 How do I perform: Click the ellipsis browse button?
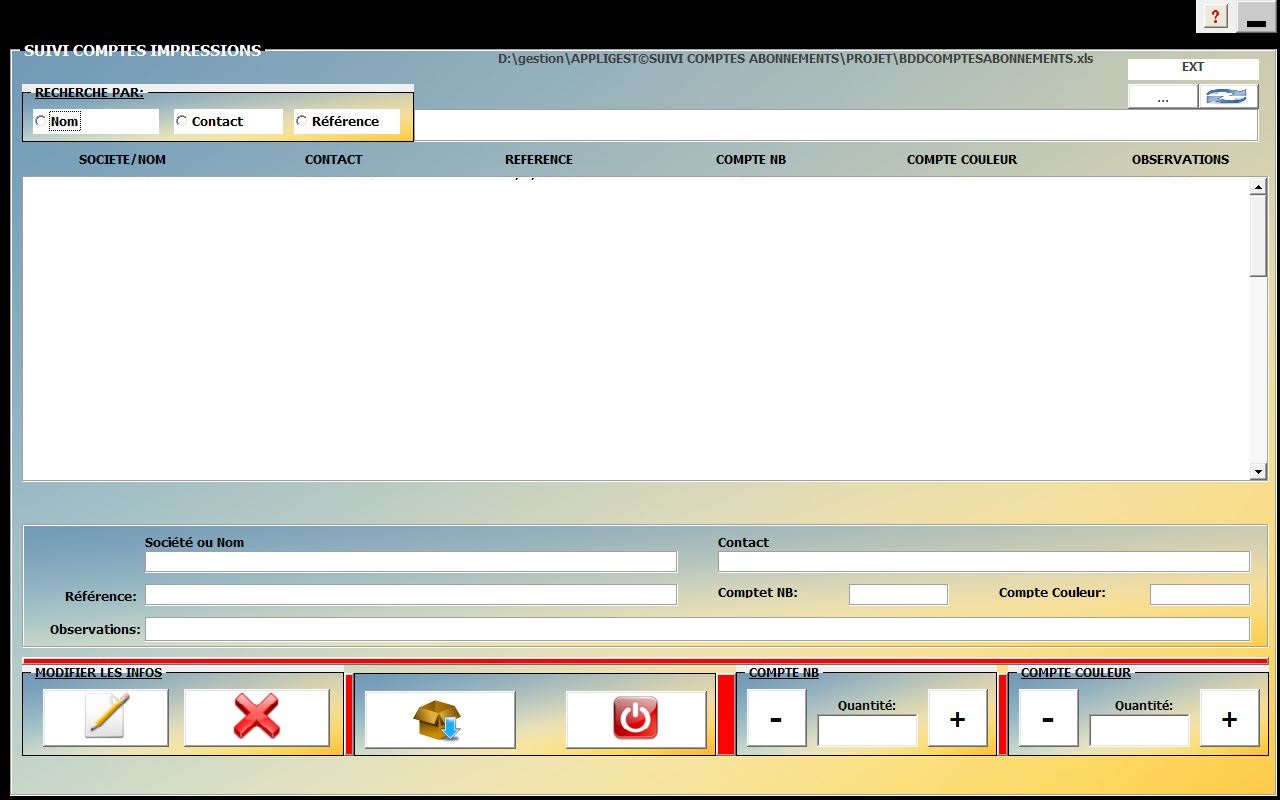click(1162, 96)
